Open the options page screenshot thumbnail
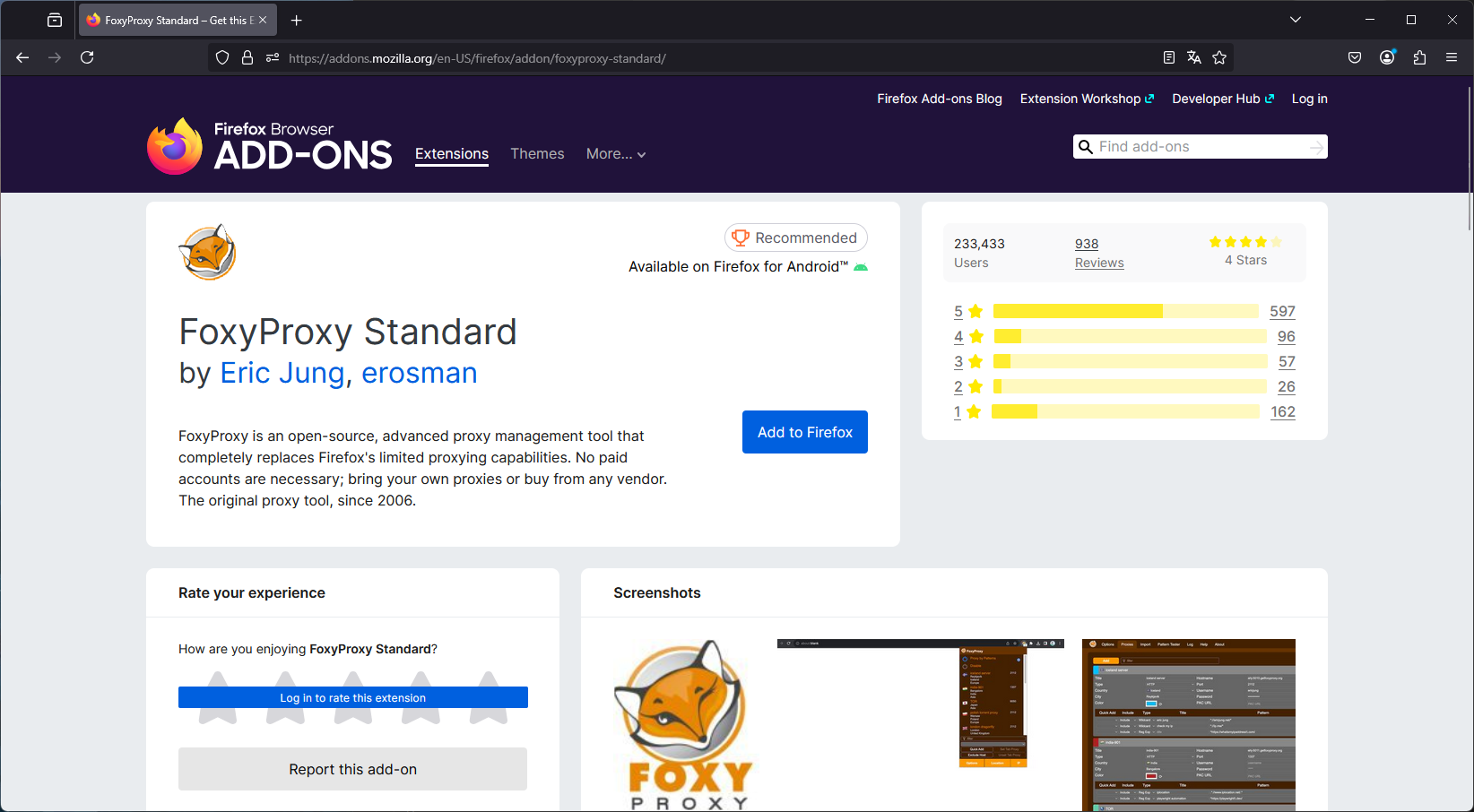 click(x=1189, y=725)
